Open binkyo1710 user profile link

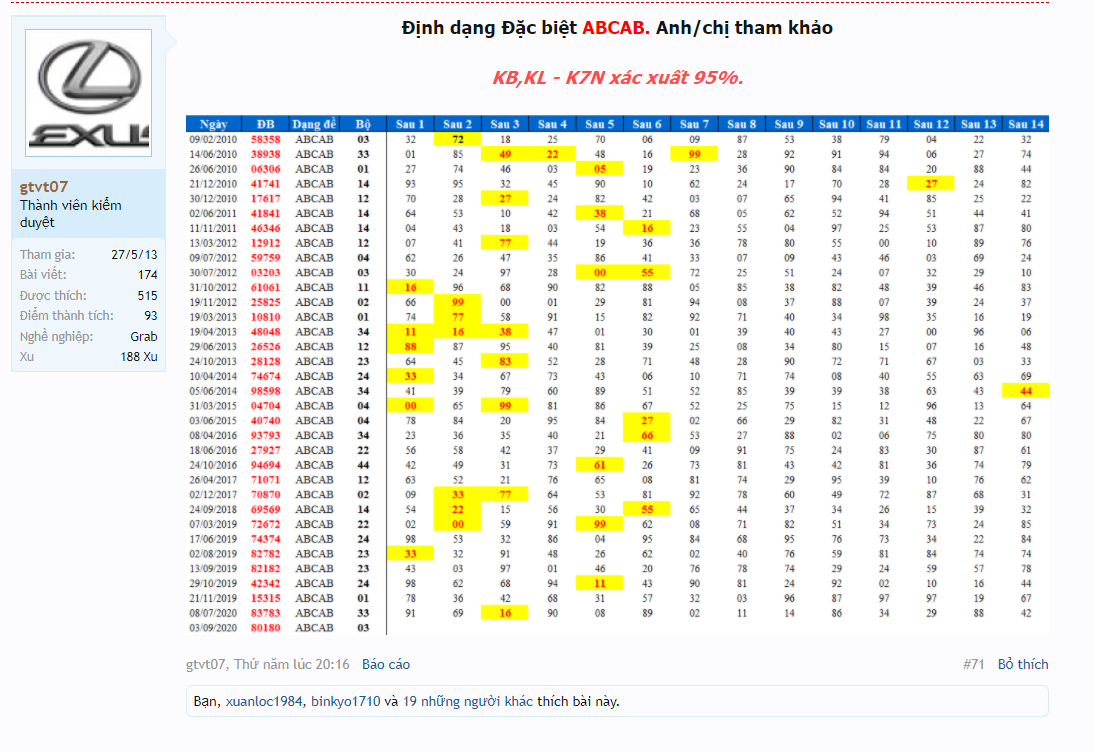(345, 701)
